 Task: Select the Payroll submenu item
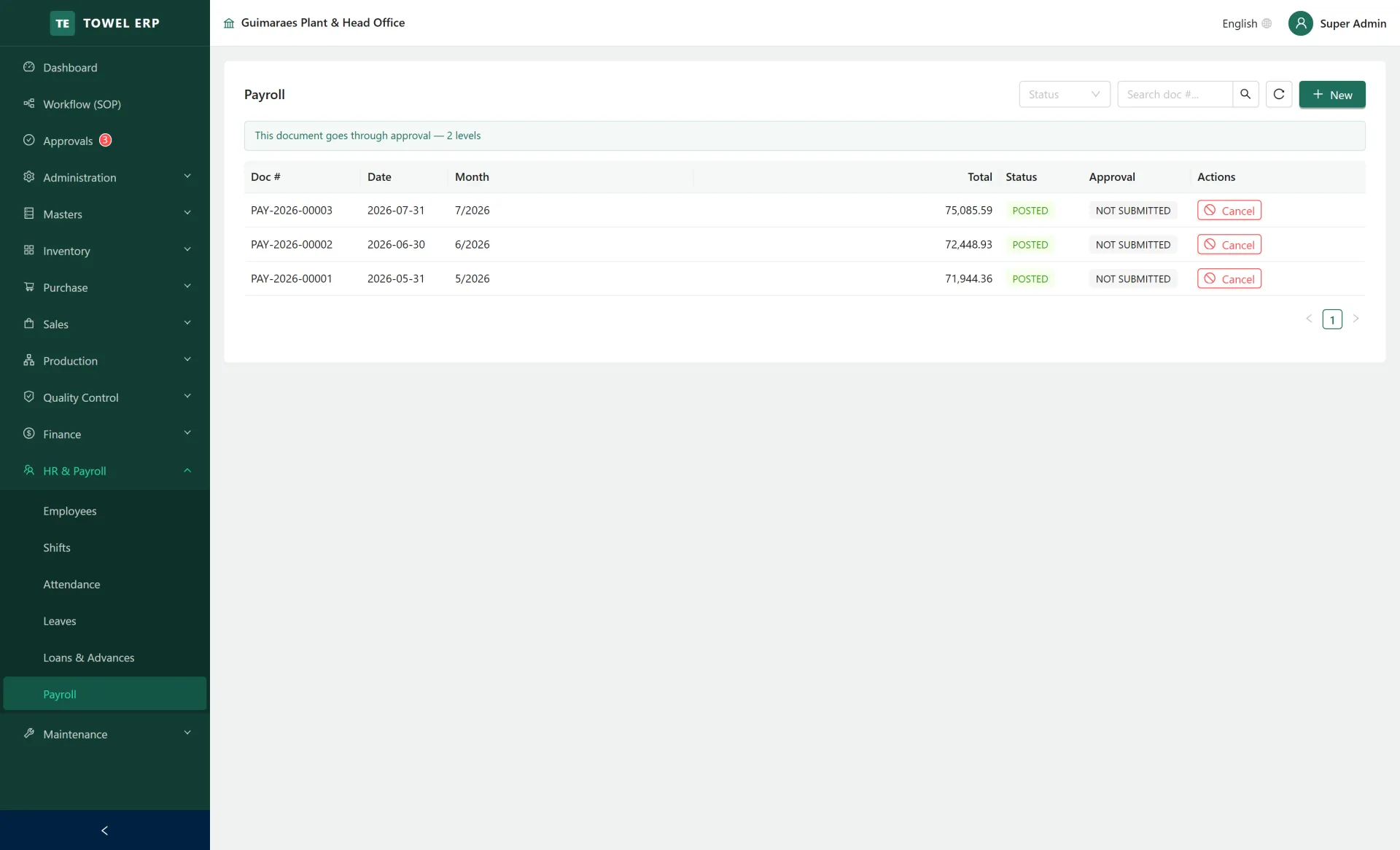click(105, 694)
